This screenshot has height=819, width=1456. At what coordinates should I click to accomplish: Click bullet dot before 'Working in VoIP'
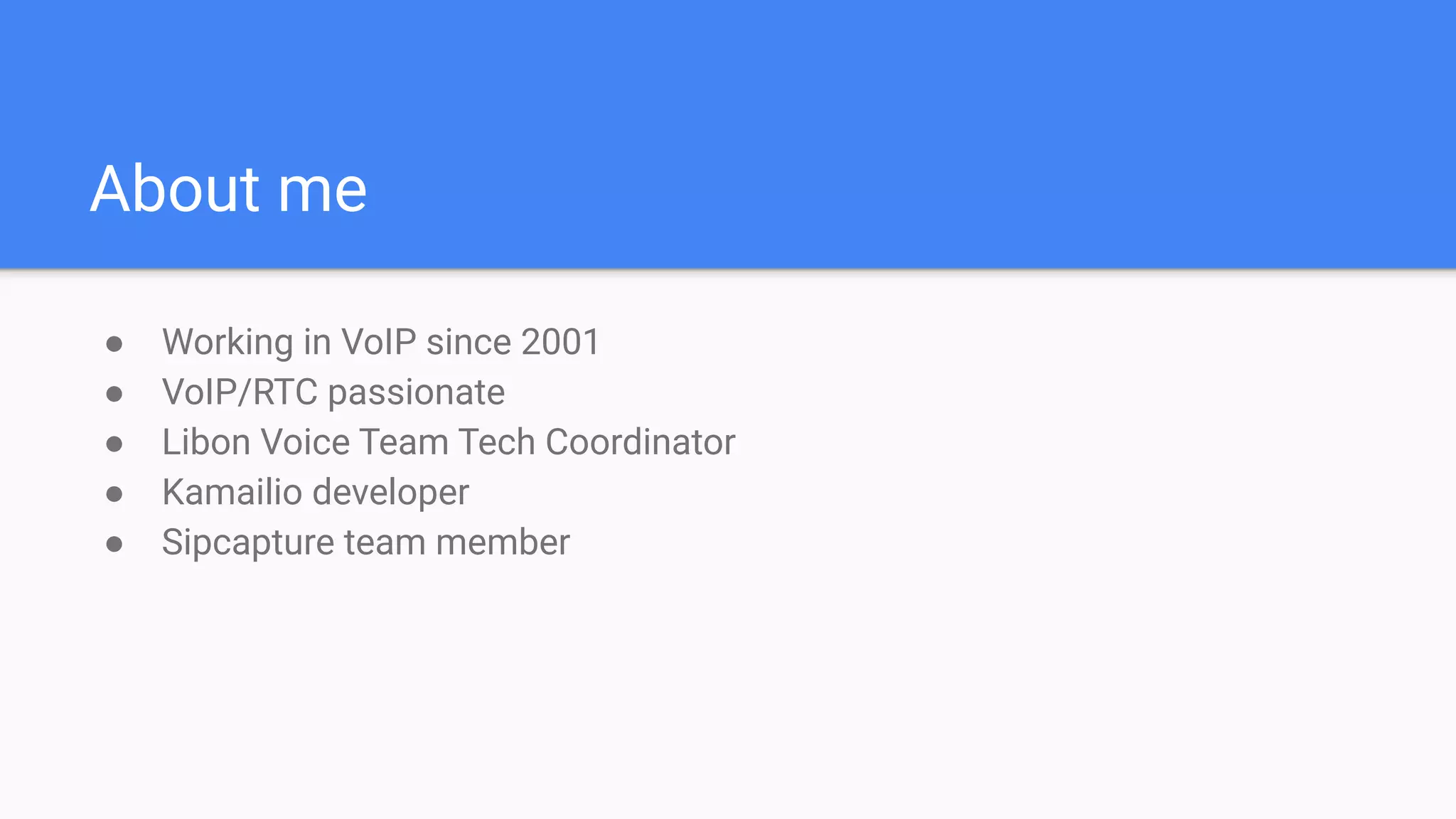(x=114, y=344)
